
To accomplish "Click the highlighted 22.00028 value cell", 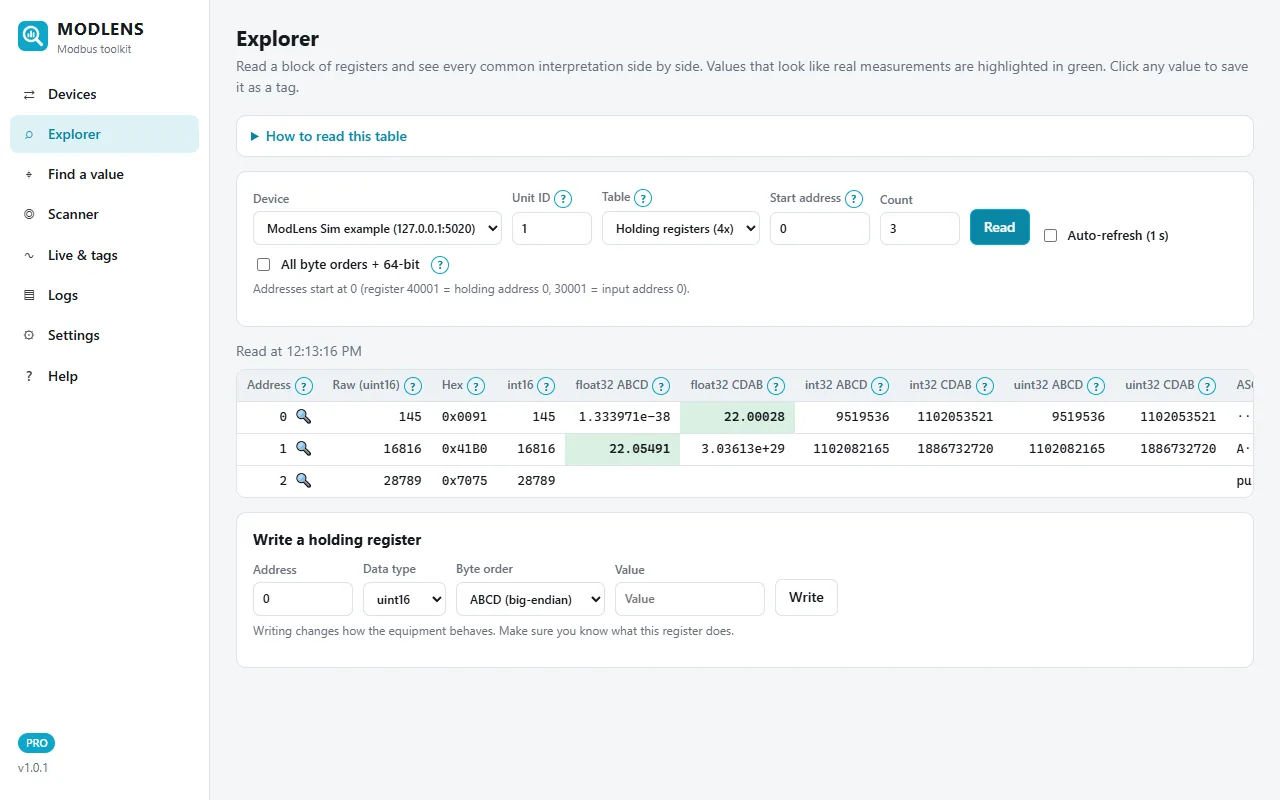I will click(737, 417).
